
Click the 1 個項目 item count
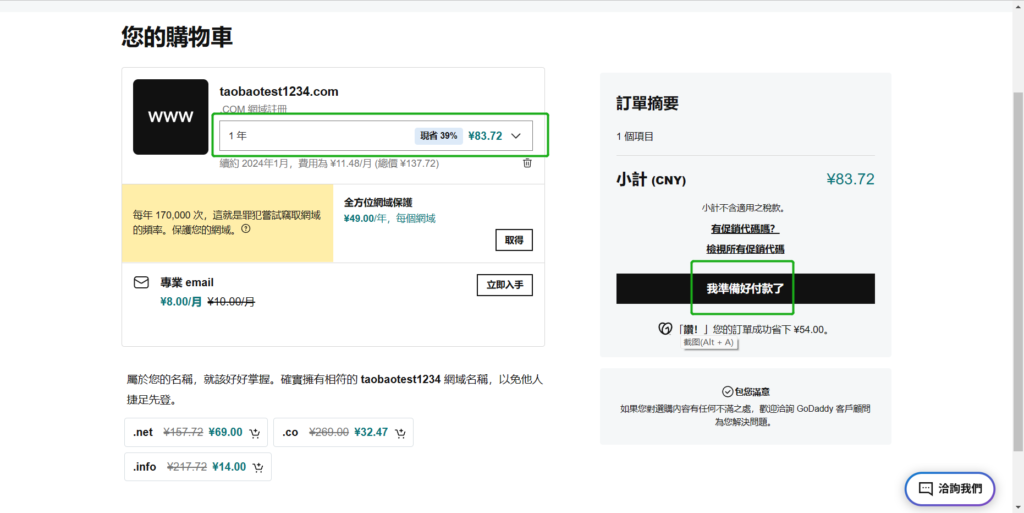635,136
